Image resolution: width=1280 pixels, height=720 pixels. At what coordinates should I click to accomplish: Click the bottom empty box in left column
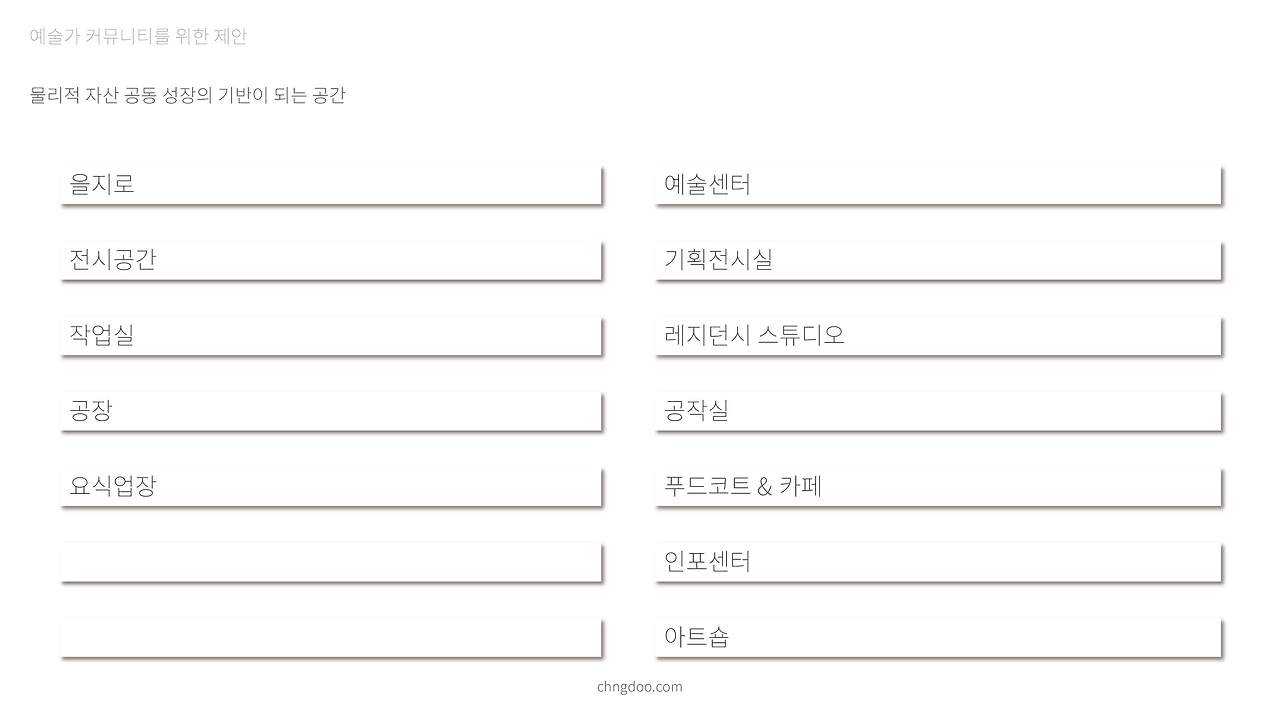(x=331, y=638)
